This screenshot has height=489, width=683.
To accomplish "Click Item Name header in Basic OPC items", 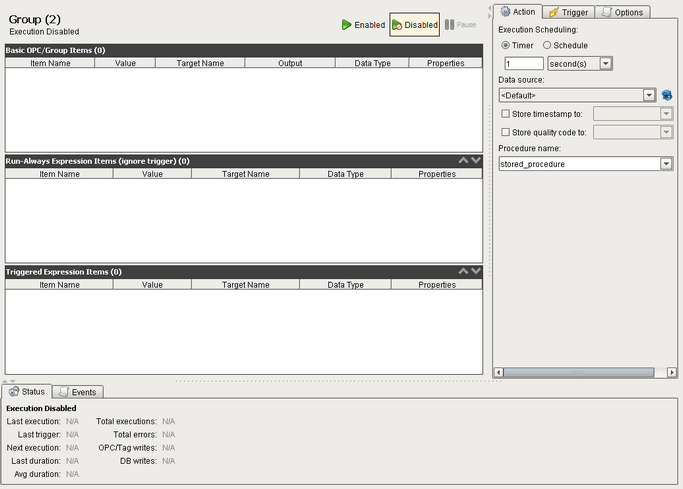I will [50, 63].
